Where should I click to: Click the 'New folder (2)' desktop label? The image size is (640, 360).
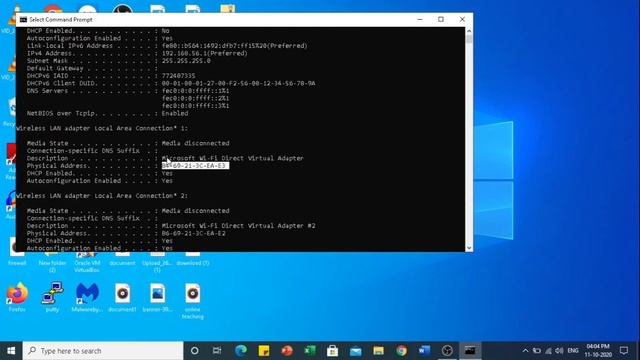52,267
